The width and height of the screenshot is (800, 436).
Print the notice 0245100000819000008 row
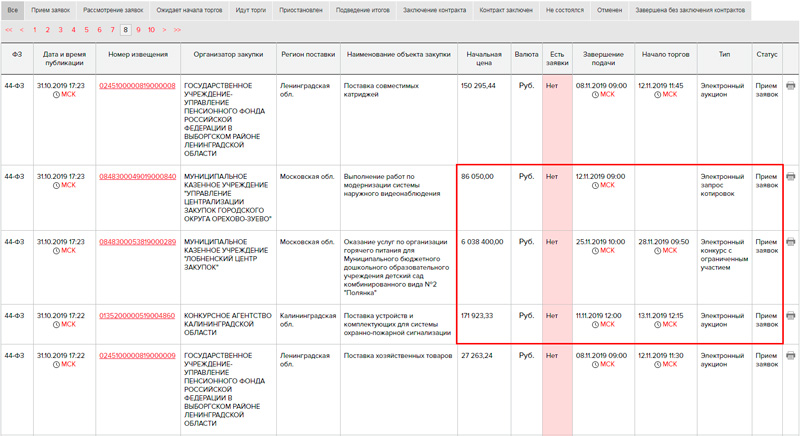pyautogui.click(x=790, y=86)
